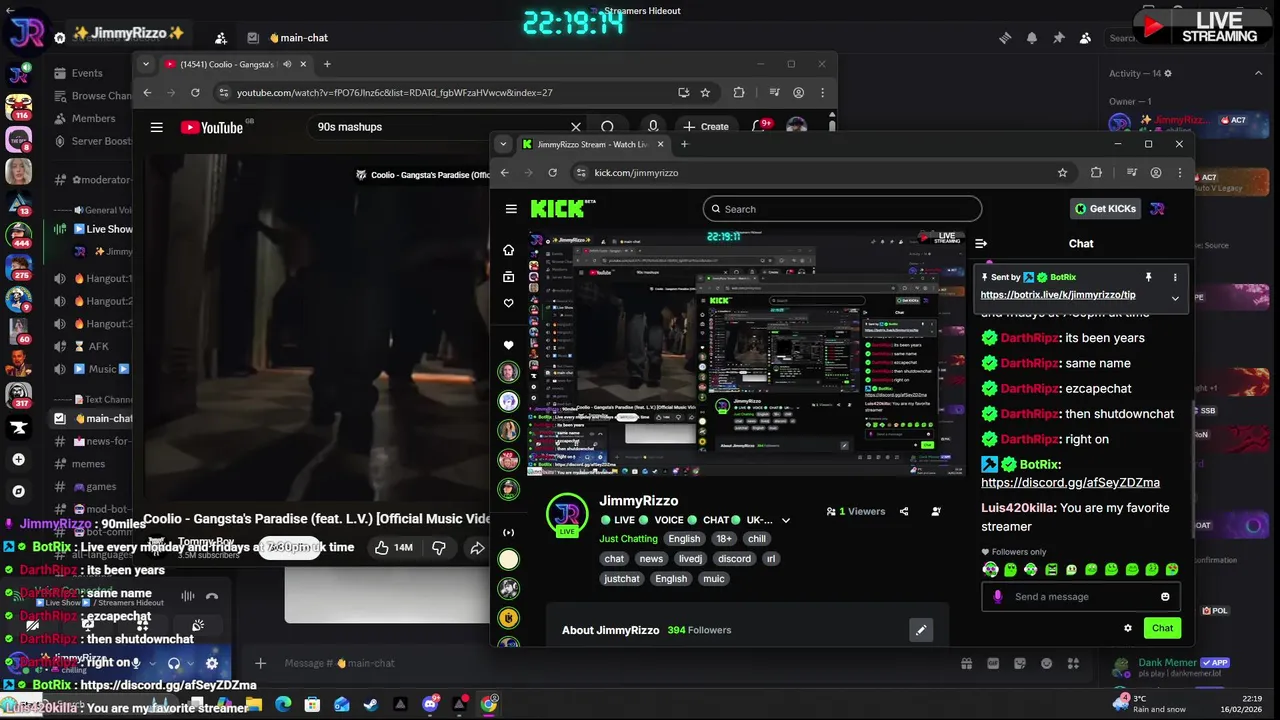Mute YouTube tab via speaker icon
Viewport: 1280px width, 720px height.
287,64
